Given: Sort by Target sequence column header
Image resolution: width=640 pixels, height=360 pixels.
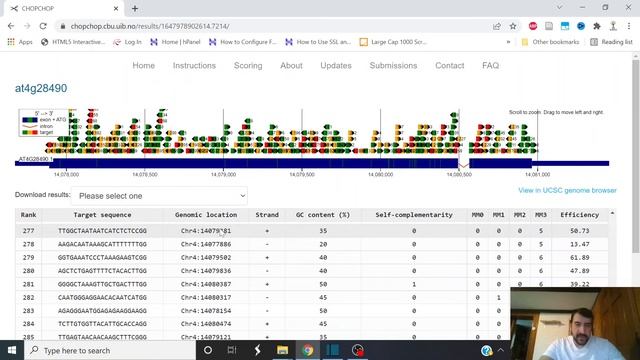Looking at the screenshot, I should tap(102, 215).
